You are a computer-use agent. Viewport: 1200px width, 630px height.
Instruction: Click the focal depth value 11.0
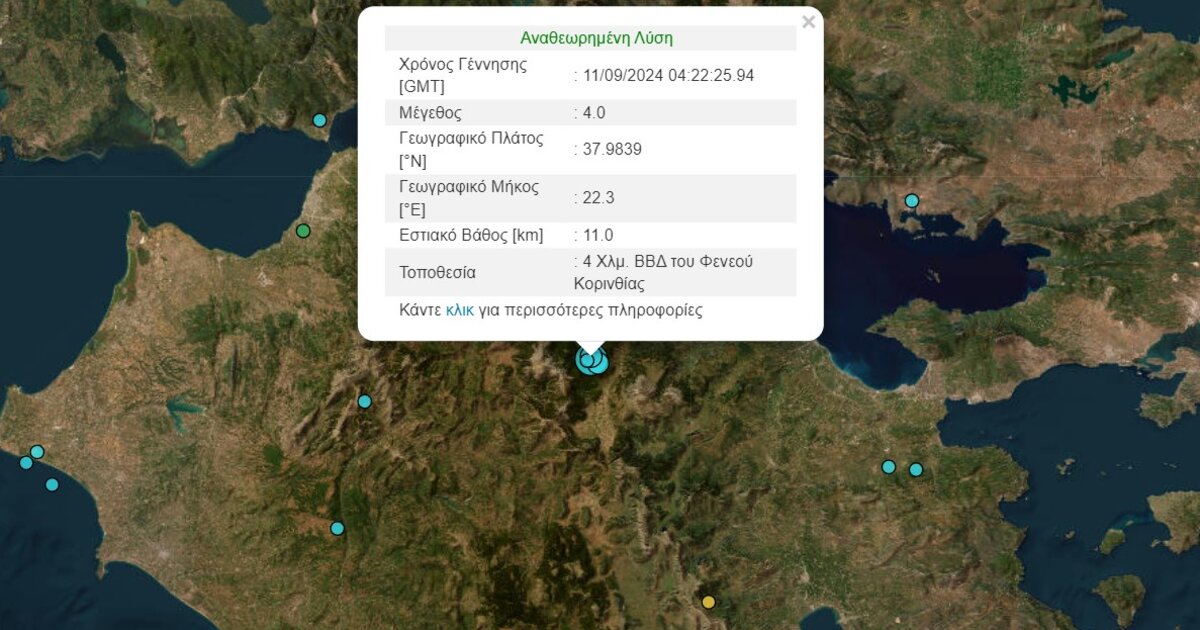tap(599, 236)
